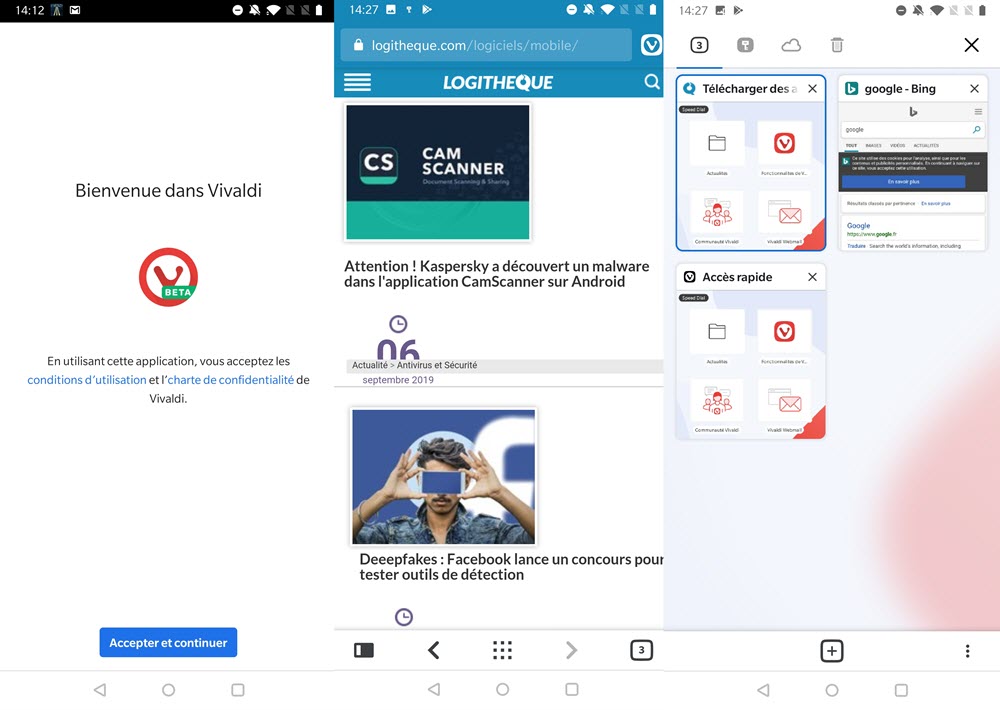The image size is (1000, 710).
Task: Tap the 'Bienvenue dans Vivaldi' heading
Action: point(168,190)
